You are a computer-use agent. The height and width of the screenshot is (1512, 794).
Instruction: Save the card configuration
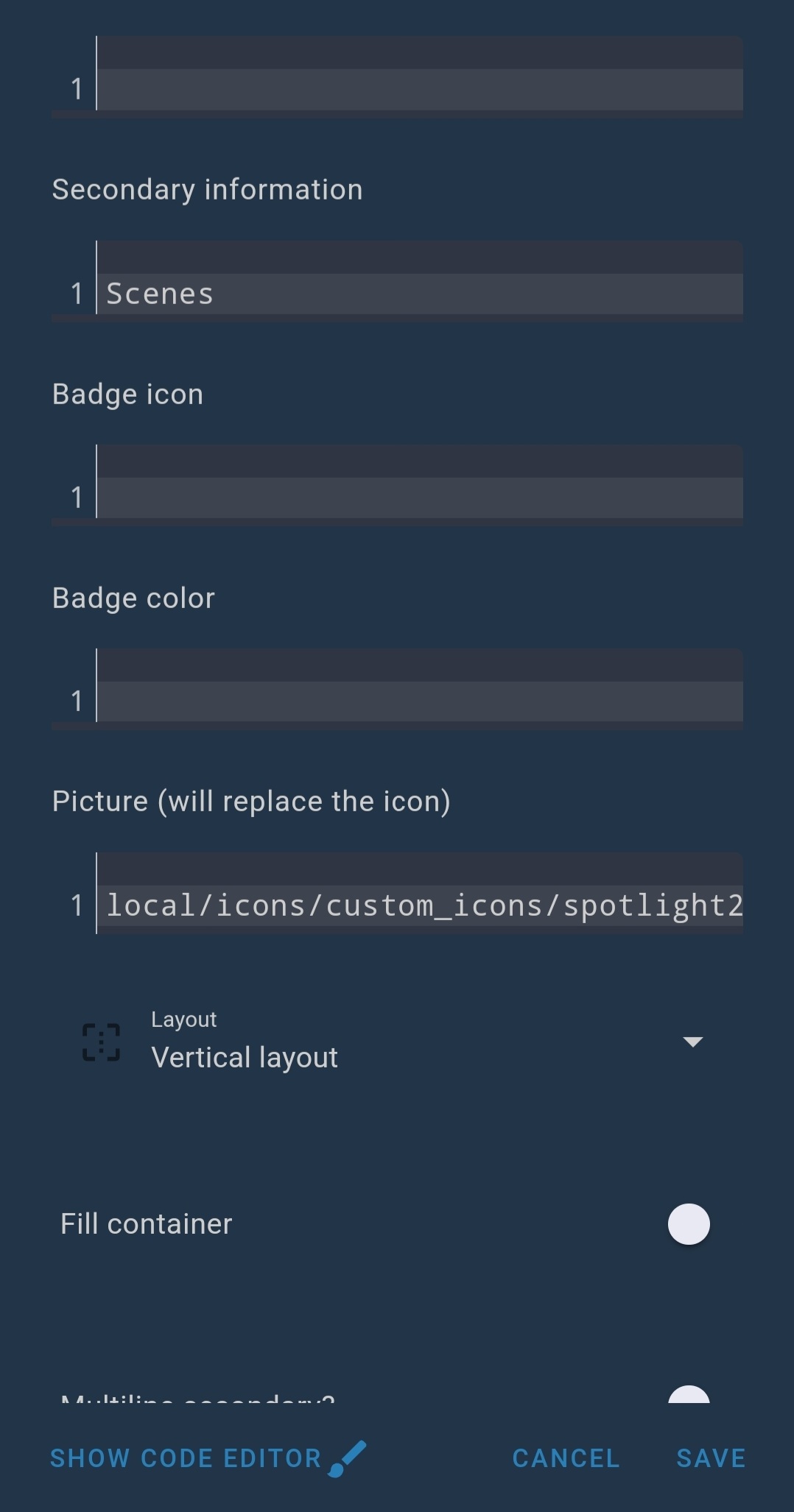click(709, 1458)
